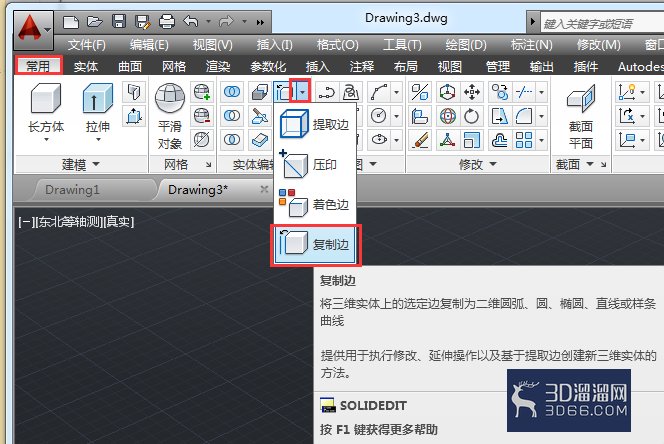This screenshot has height=444, width=664.
Task: Click the Slice knife icon
Action: coord(259,116)
